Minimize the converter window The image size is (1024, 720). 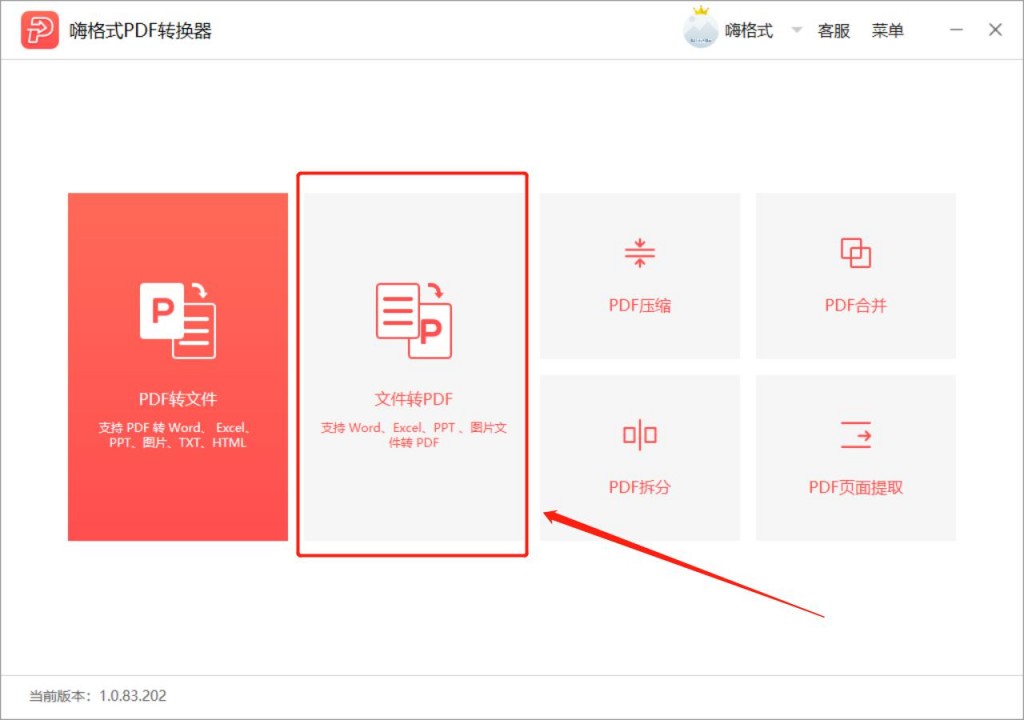(x=956, y=30)
